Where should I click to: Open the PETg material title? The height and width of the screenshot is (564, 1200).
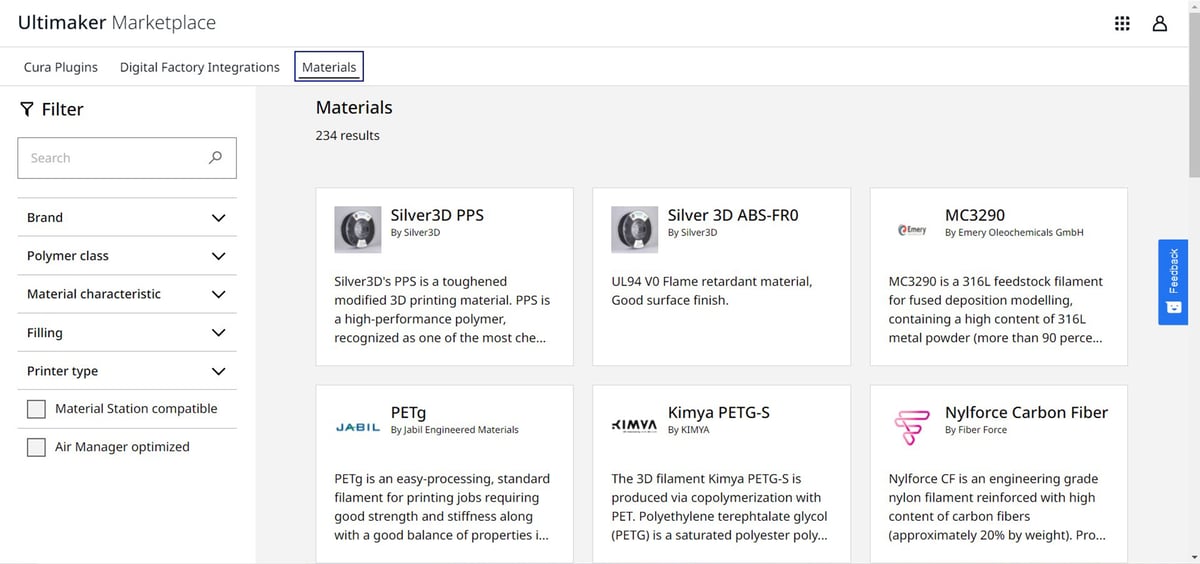(408, 412)
